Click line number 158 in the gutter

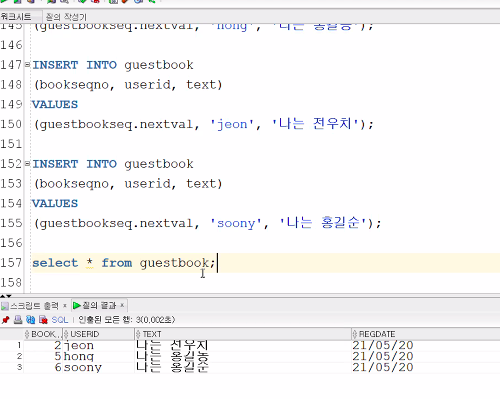pos(11,283)
